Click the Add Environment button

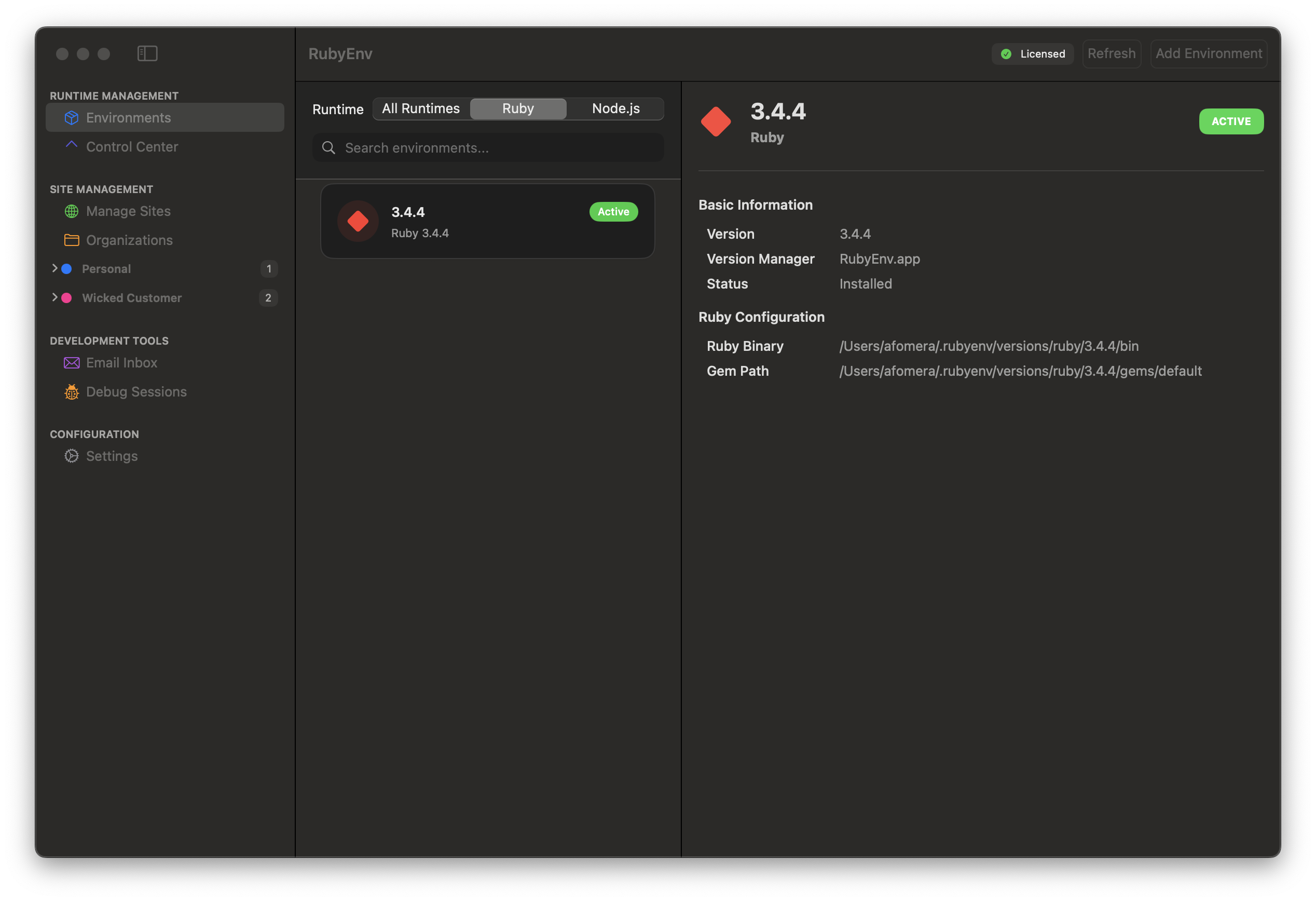(1209, 54)
